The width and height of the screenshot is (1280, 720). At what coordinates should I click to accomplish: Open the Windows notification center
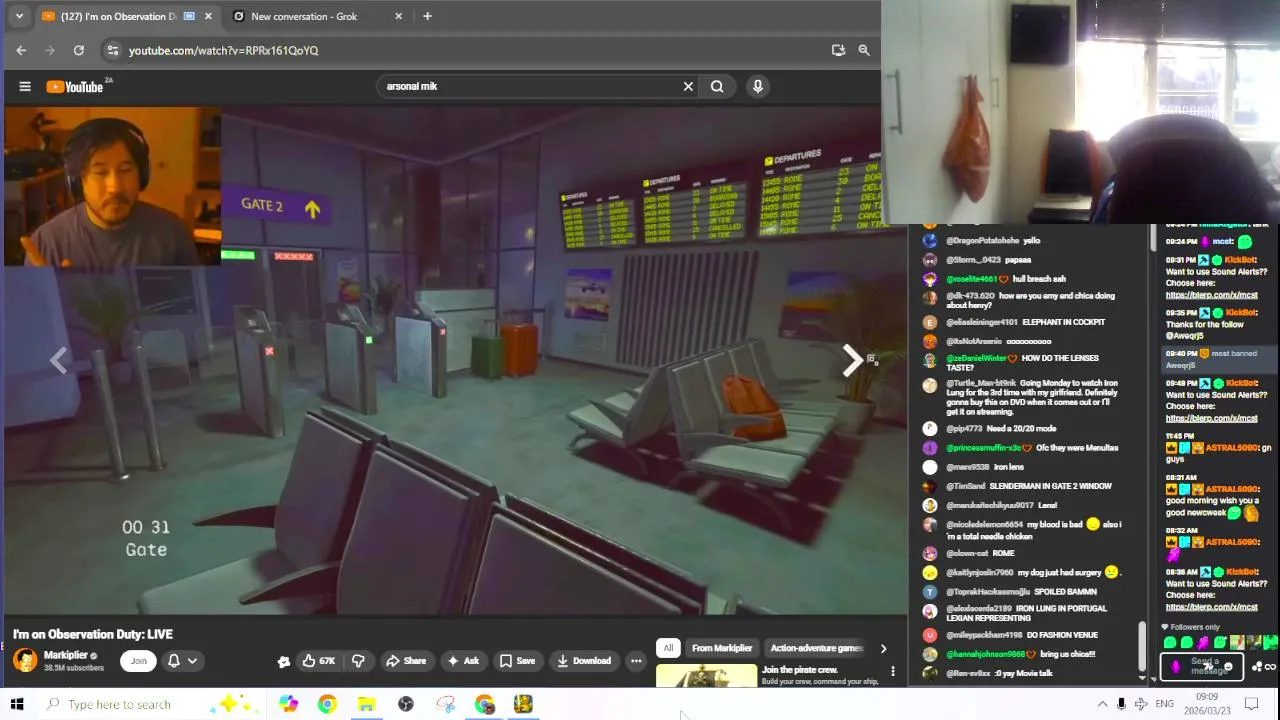coord(1251,704)
